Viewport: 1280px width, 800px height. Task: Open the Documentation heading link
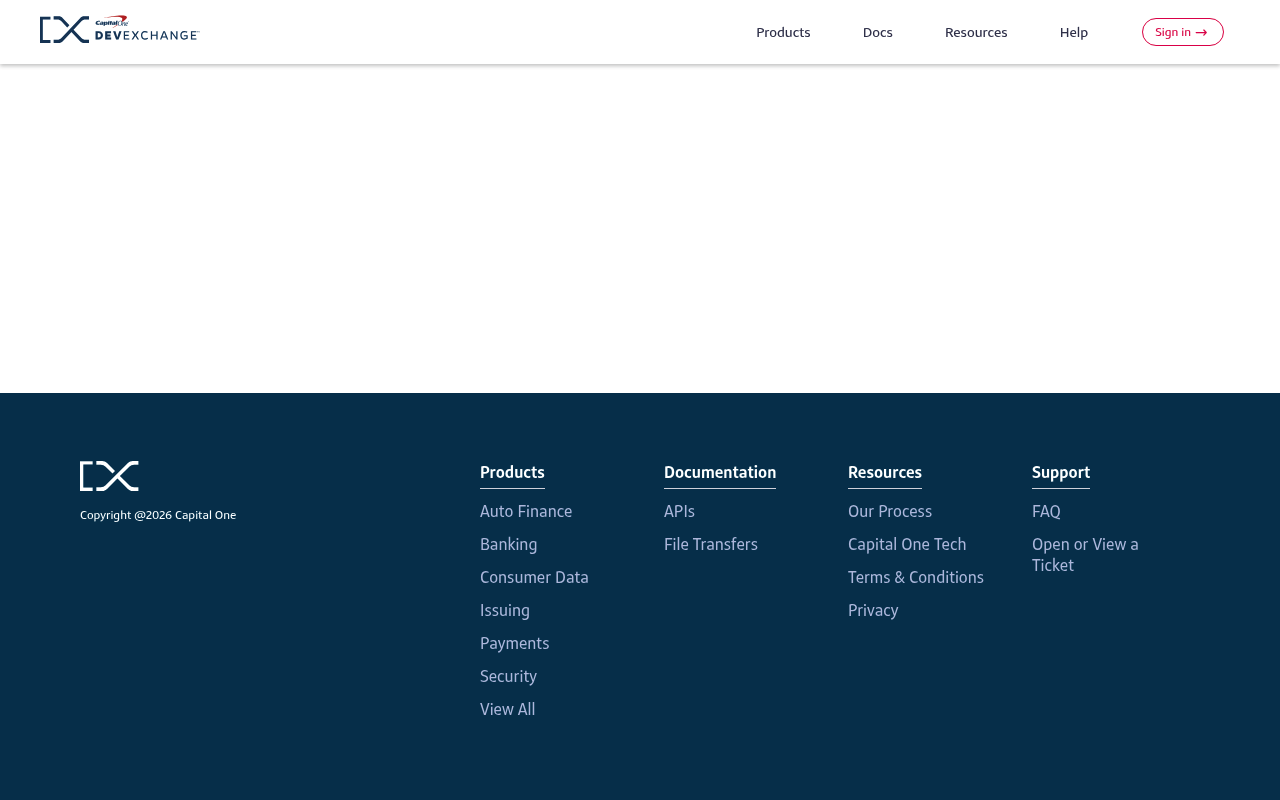coord(720,472)
